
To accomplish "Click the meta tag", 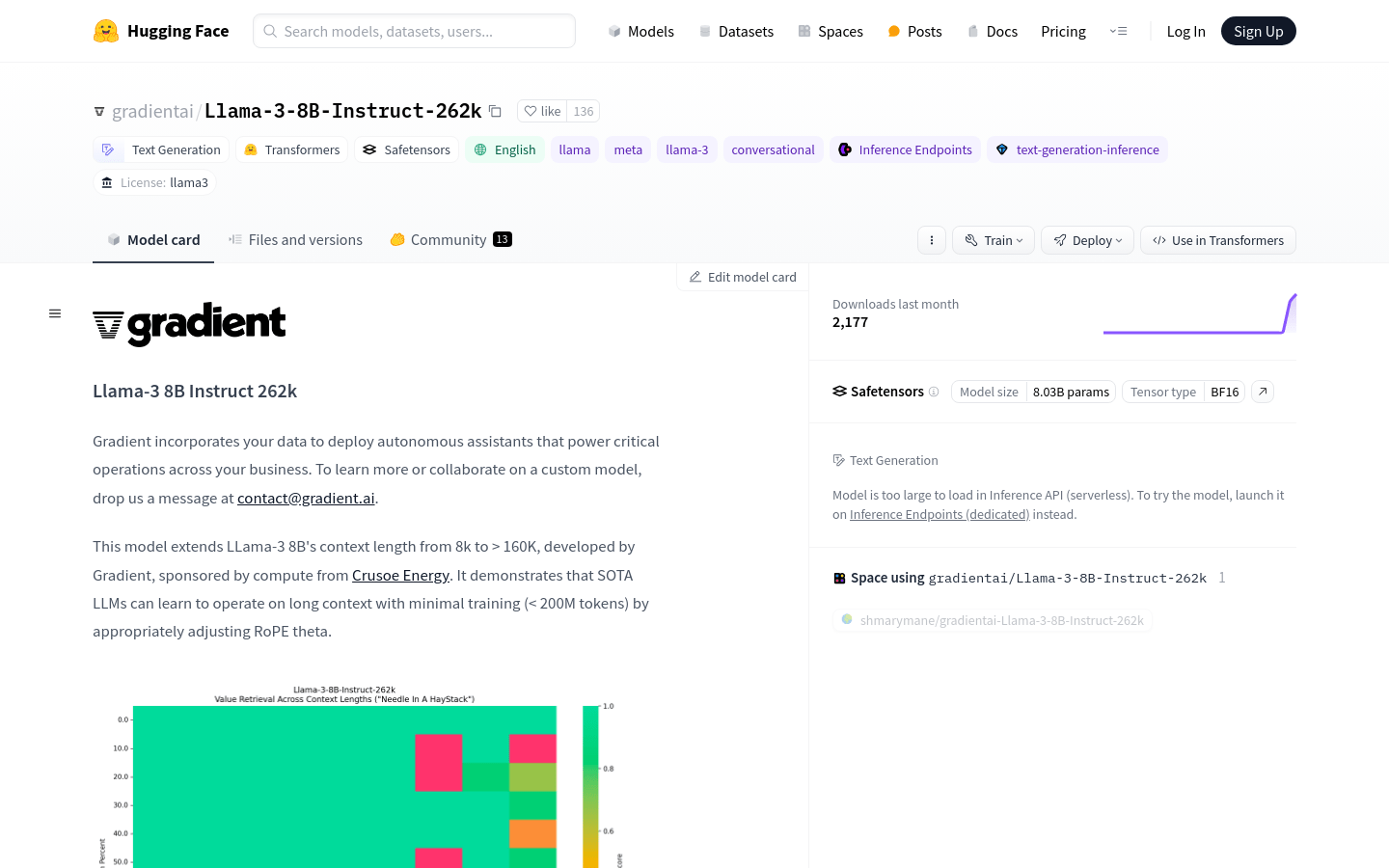I will [628, 149].
